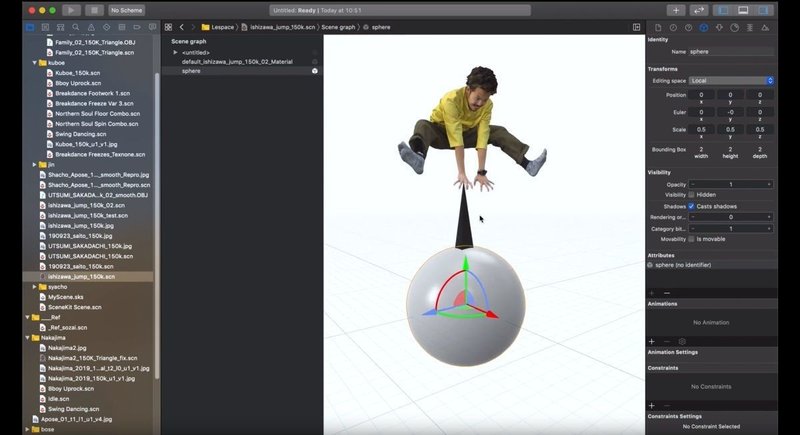Select sphere (no identifier) attribute row
This screenshot has height=435, width=800.
pyautogui.click(x=712, y=265)
